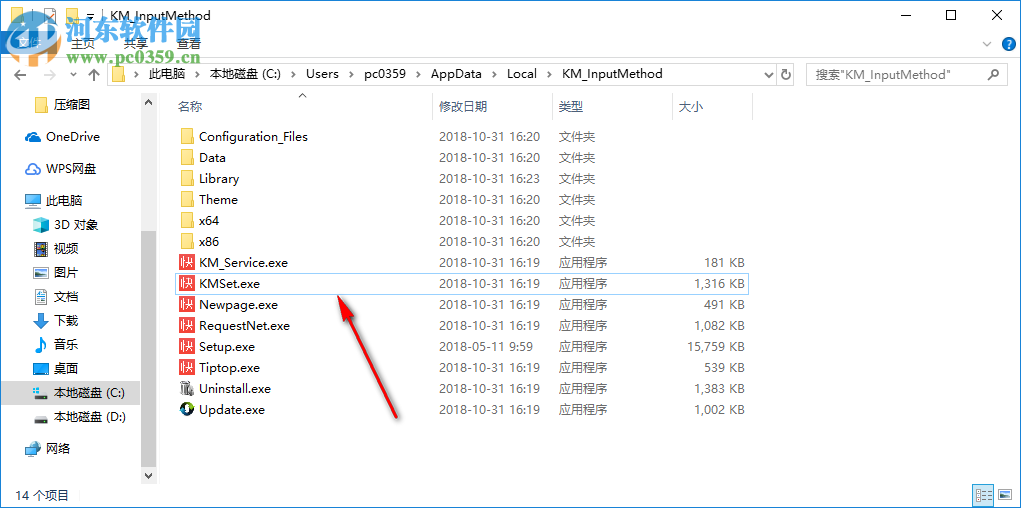The height and width of the screenshot is (508, 1021).
Task: Click the Uninstall.exe trash icon
Action: coord(188,389)
